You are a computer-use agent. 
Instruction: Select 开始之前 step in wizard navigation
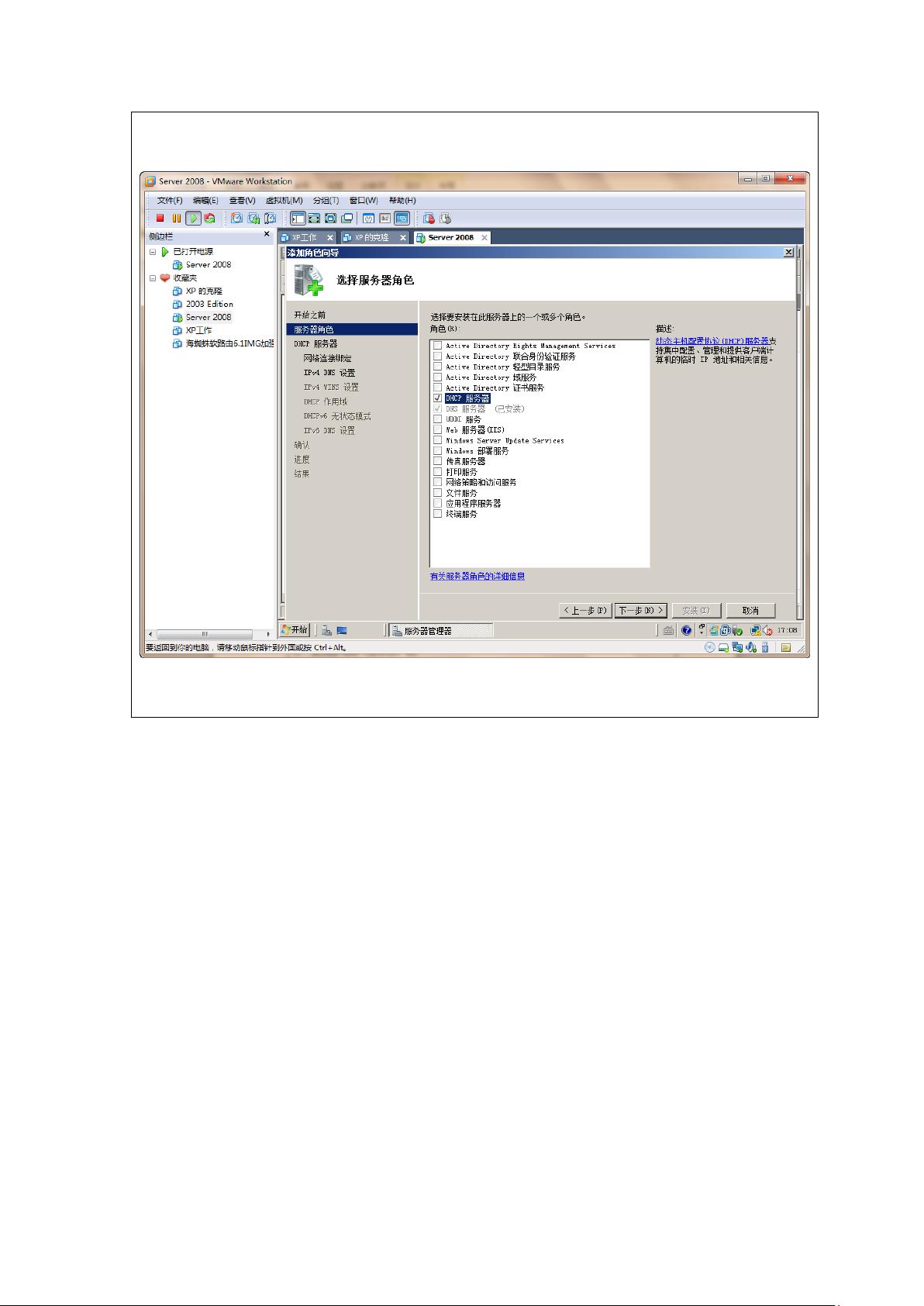pyautogui.click(x=310, y=315)
